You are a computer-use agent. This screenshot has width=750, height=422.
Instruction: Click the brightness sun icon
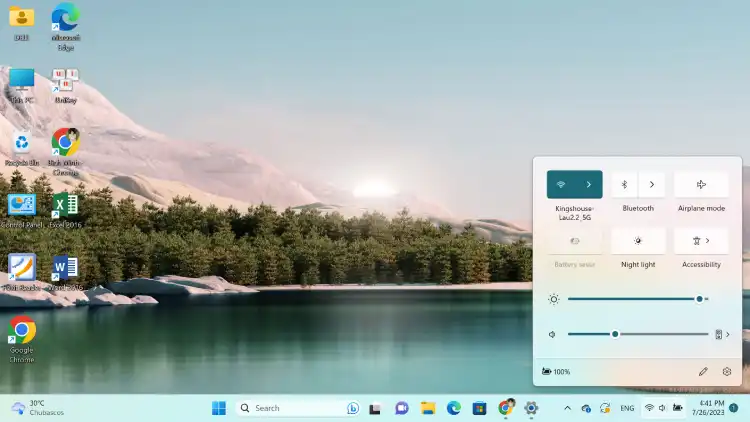[x=553, y=300]
